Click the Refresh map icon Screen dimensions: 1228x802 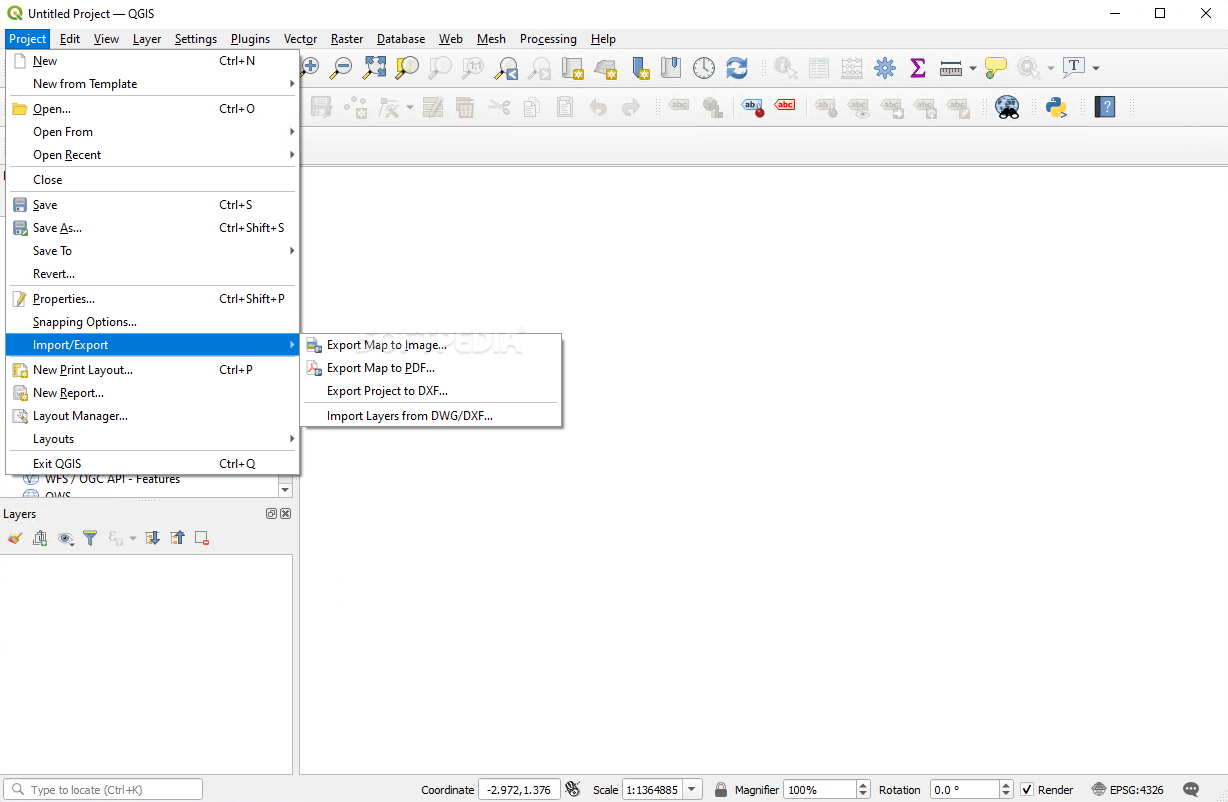click(x=737, y=68)
